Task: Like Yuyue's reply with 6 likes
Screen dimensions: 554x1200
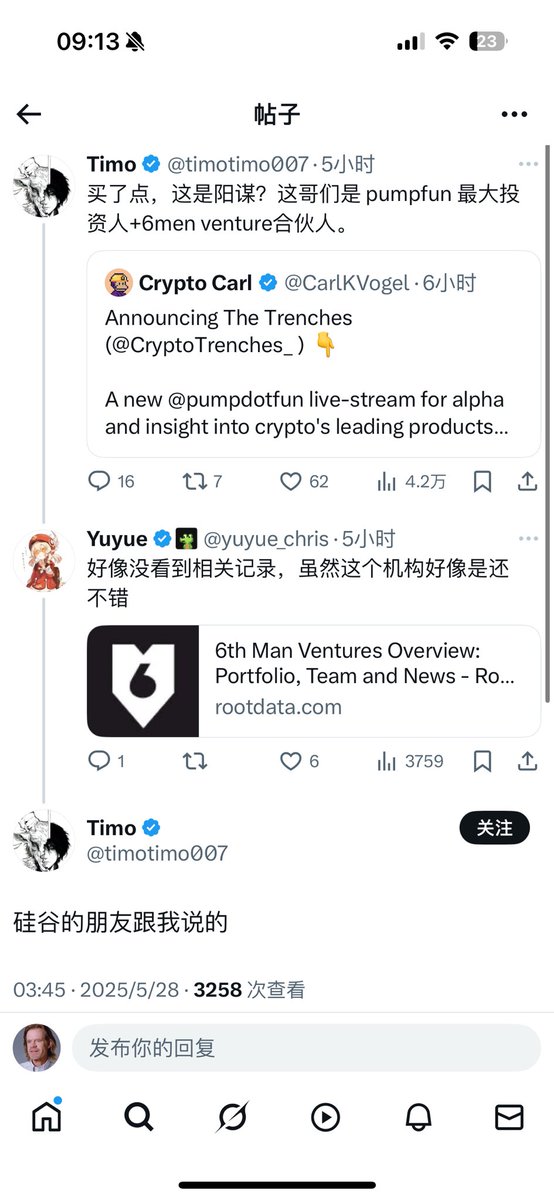Action: [299, 762]
